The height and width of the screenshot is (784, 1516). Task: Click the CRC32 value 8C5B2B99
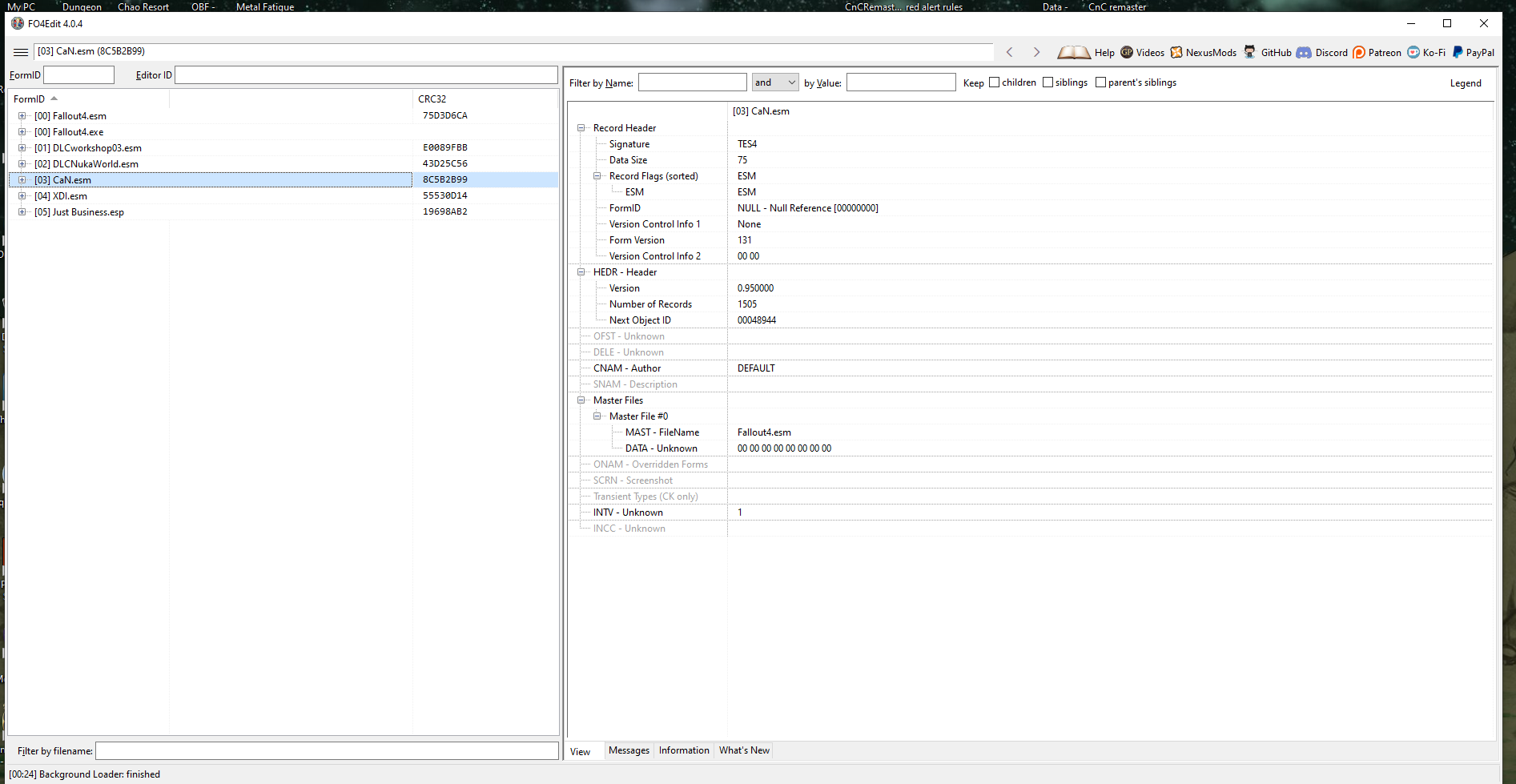pyautogui.click(x=445, y=179)
